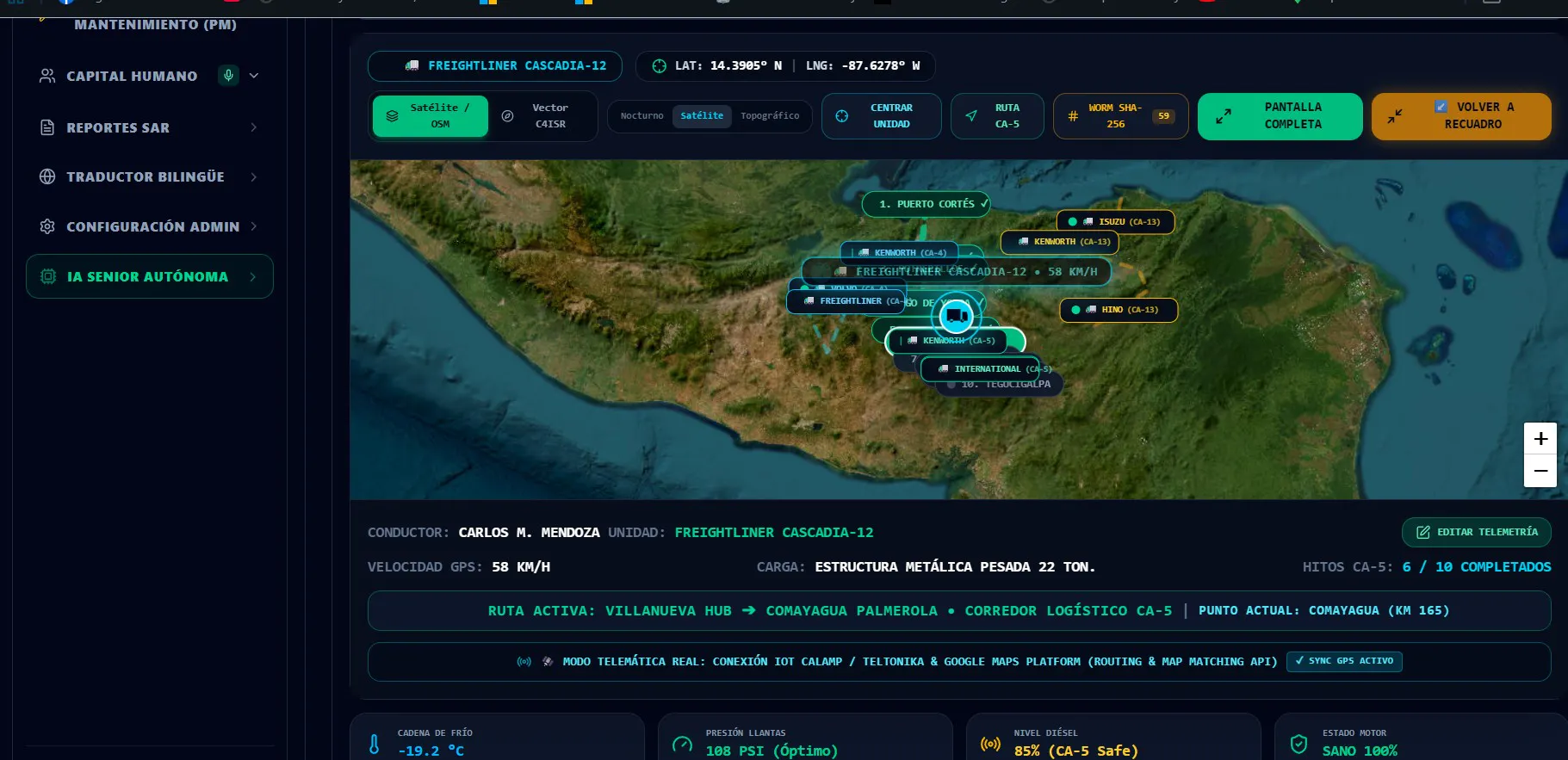Click the Freightliner Cascadia-12 58 KM/H map tooltip

957,272
